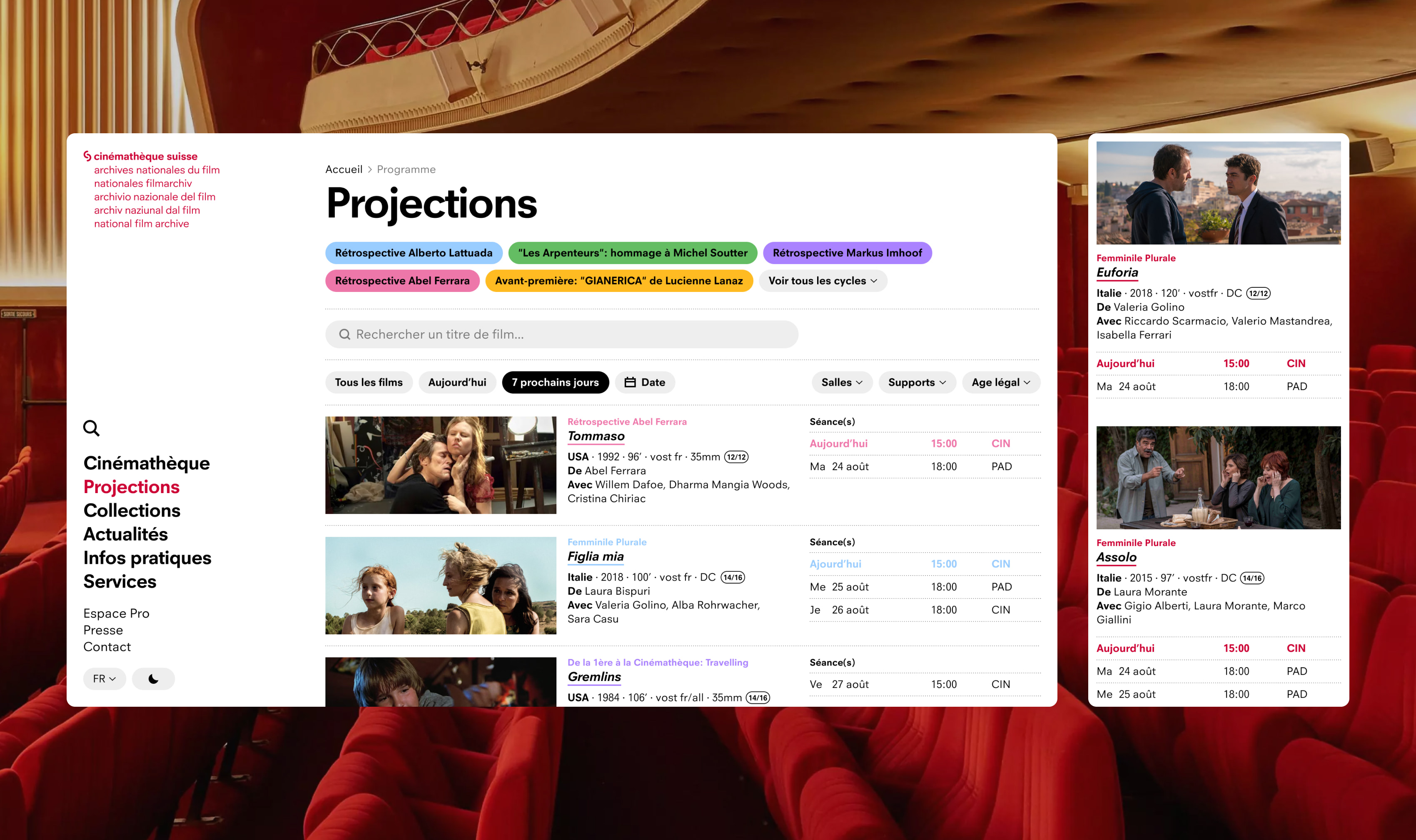
Task: Open the Services menu item
Action: (x=120, y=582)
